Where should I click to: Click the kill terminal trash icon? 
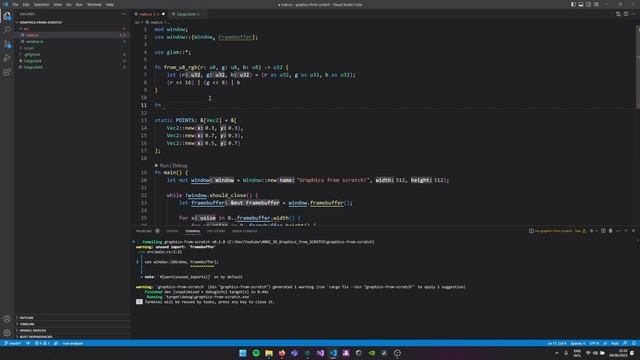pos(611,231)
